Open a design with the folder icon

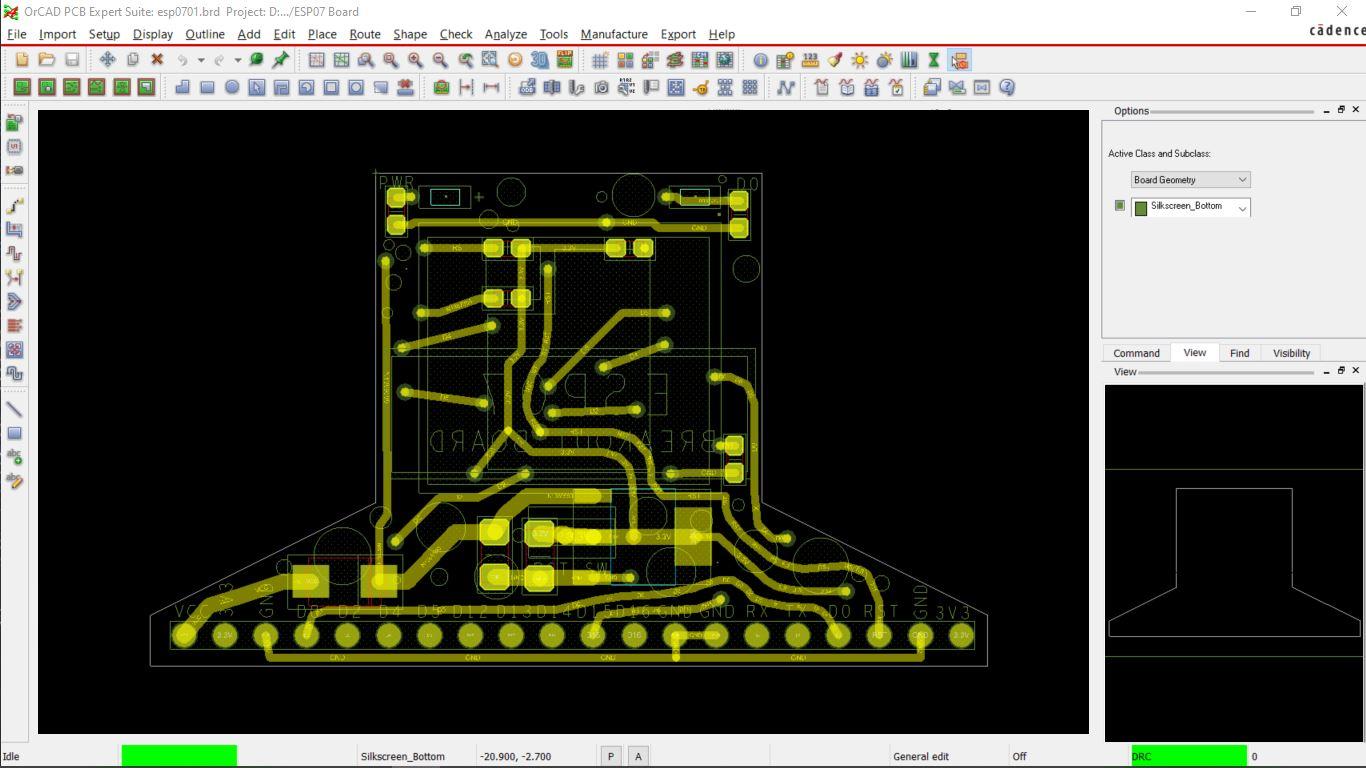[46, 60]
